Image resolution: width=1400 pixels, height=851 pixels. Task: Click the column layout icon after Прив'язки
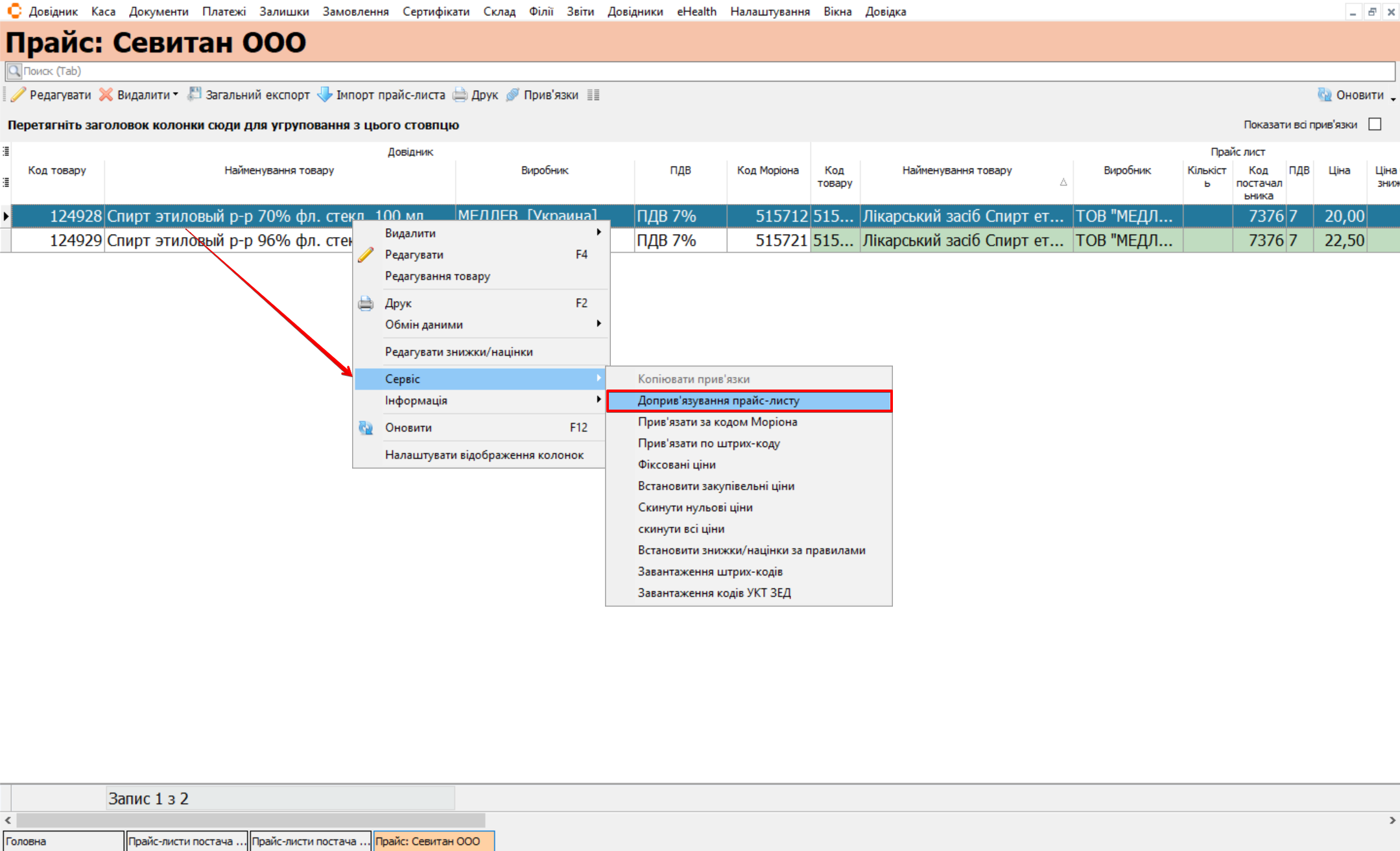593,95
